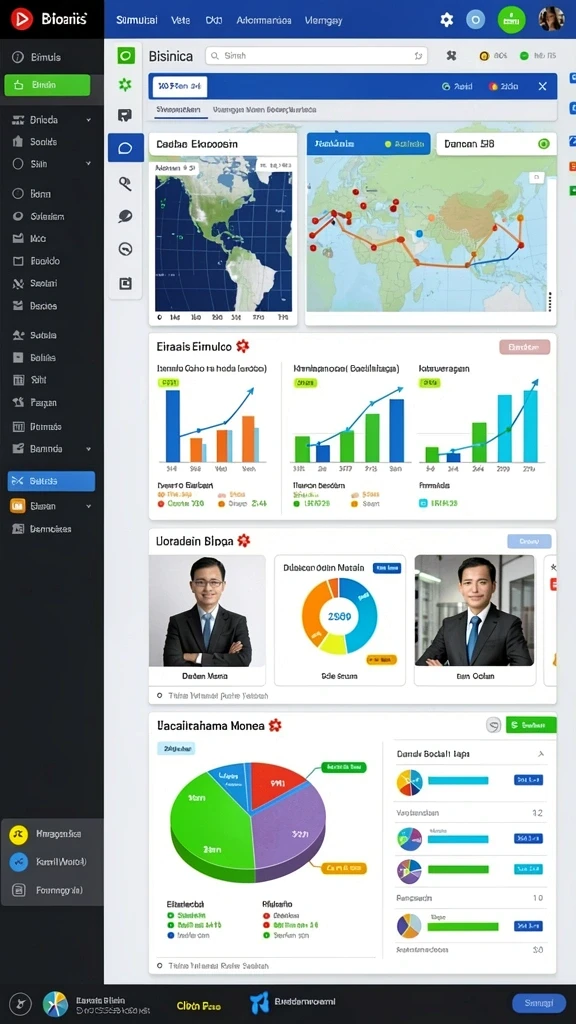Click the green round button in top bar

tap(511, 20)
